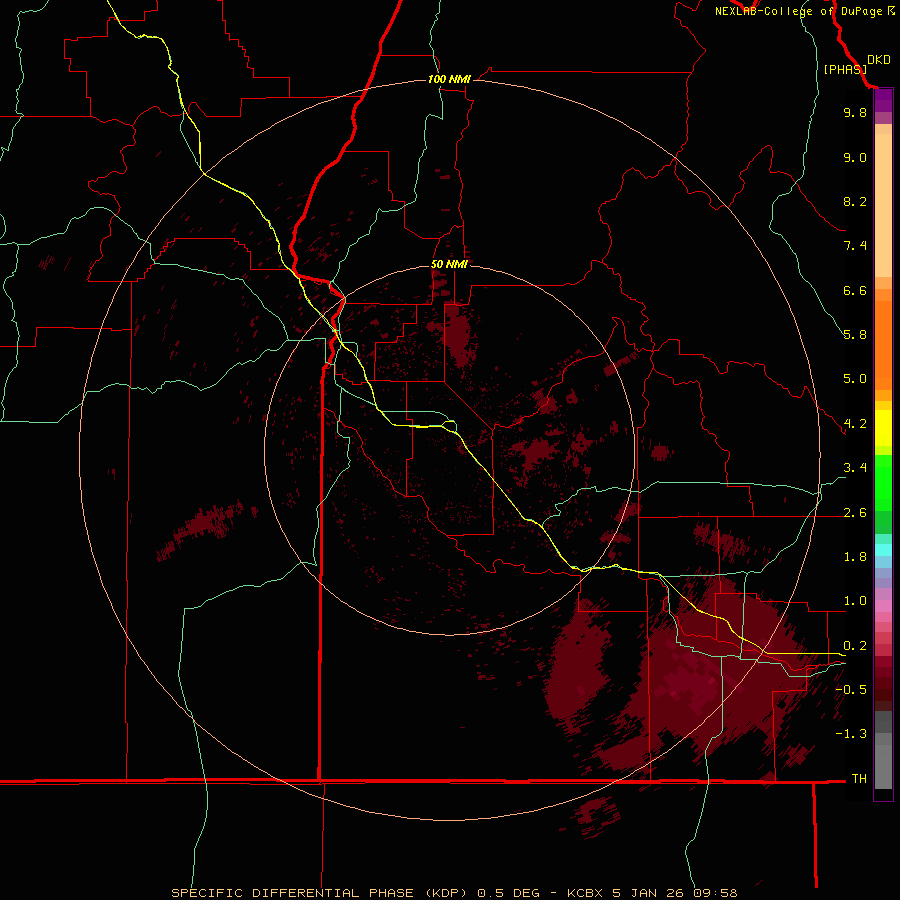This screenshot has height=900, width=900.
Task: Pick the cyan band of the color bar
Action: pyautogui.click(x=883, y=550)
